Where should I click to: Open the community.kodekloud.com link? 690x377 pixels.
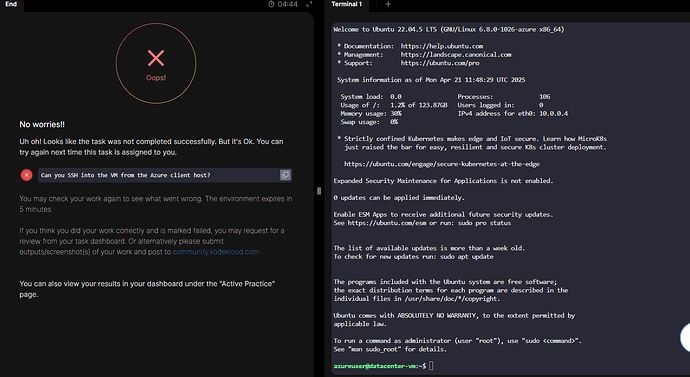click(x=216, y=252)
